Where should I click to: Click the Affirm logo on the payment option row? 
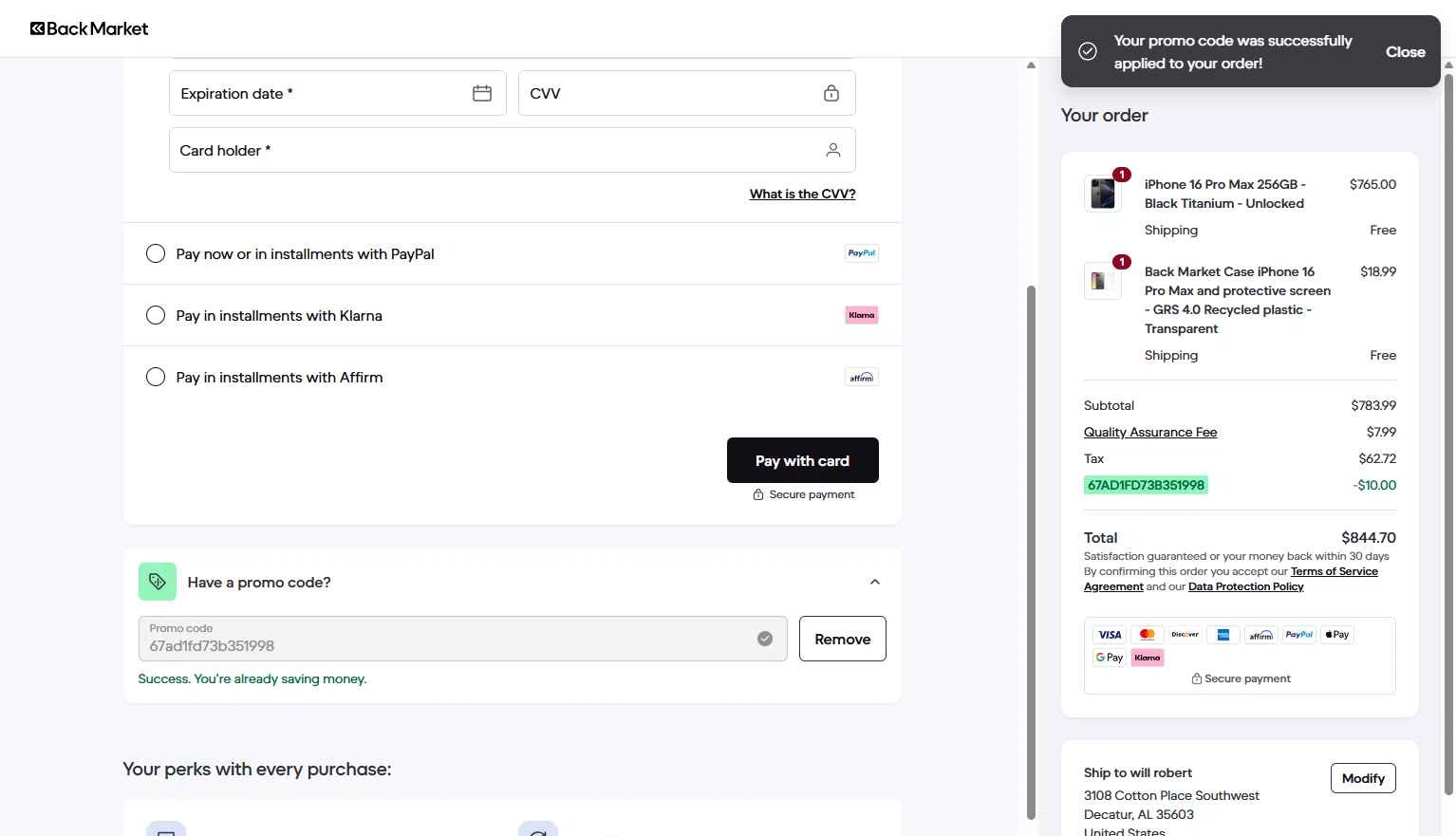point(862,377)
